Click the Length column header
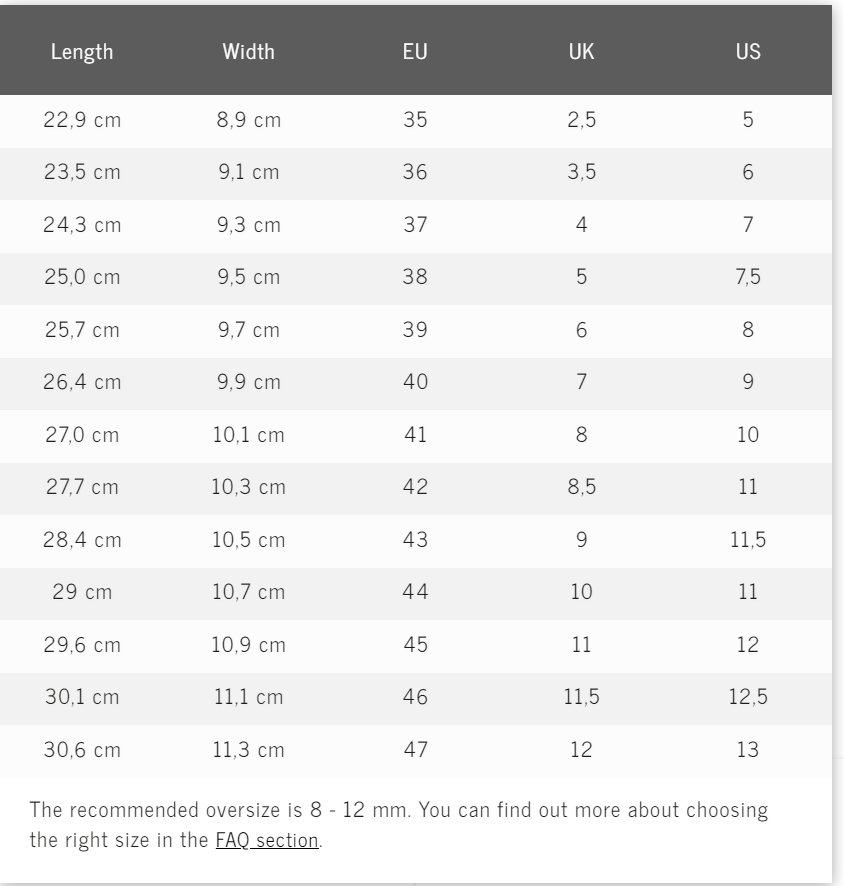Screen dimensions: 844x886 click(82, 51)
